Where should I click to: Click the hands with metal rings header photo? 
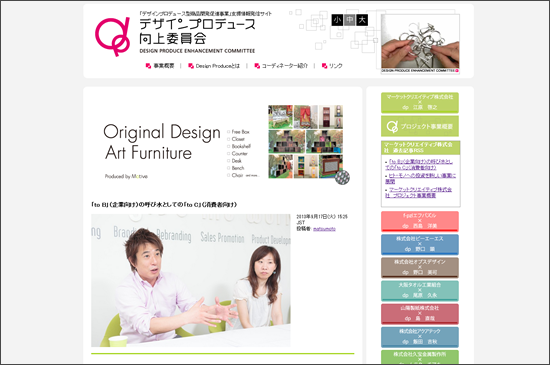[420, 43]
